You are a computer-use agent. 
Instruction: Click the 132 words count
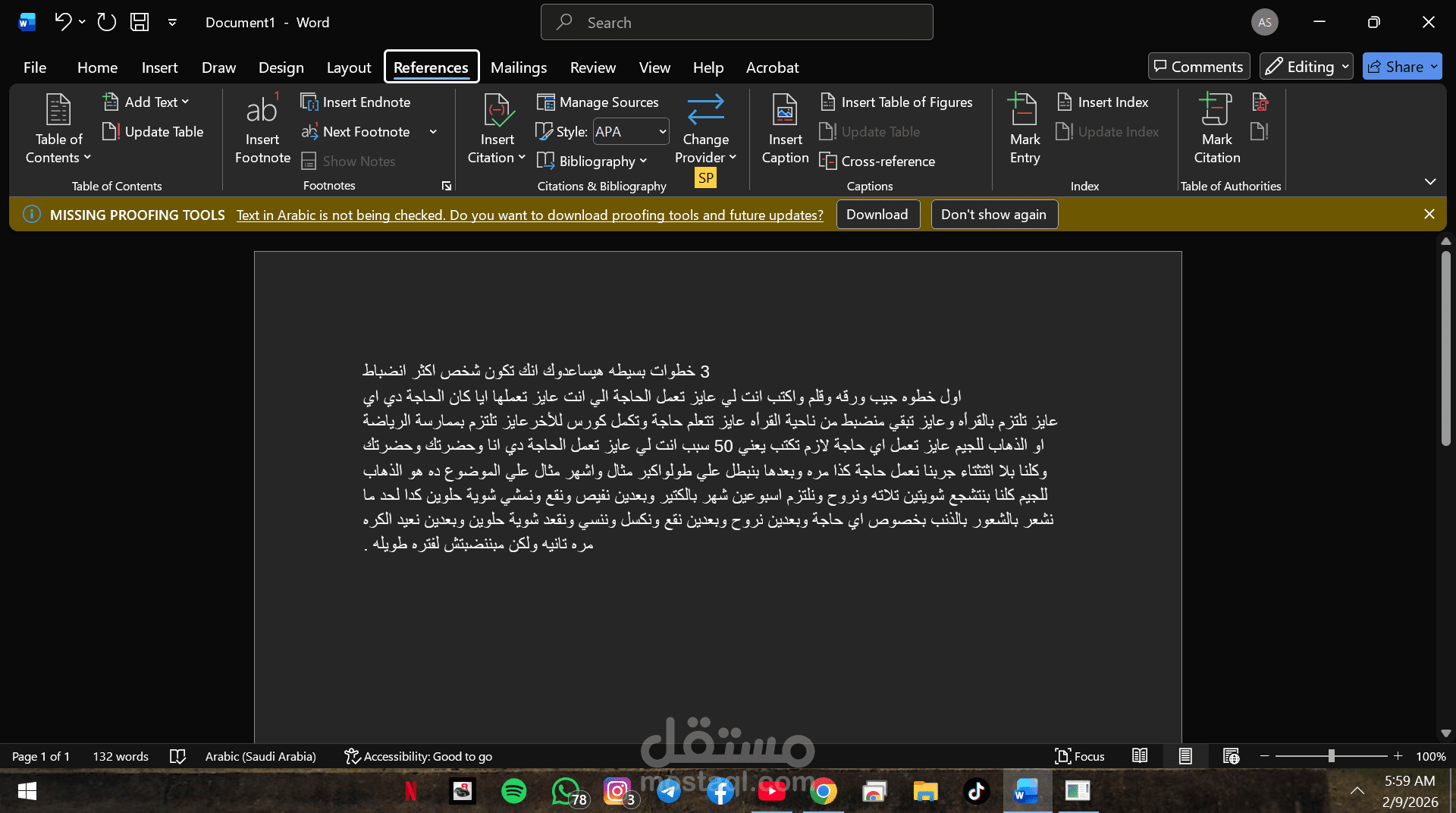pos(121,756)
